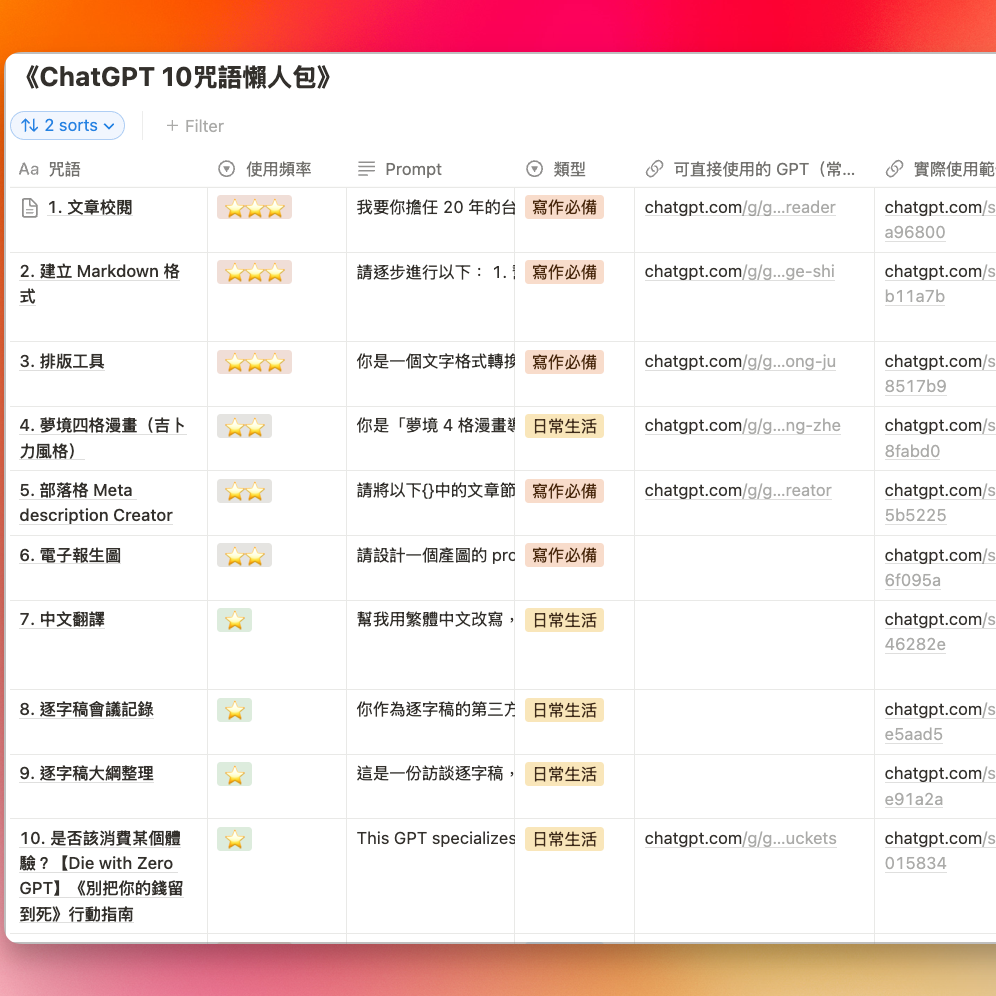Open the usage example link ending e5aad5

[940, 722]
